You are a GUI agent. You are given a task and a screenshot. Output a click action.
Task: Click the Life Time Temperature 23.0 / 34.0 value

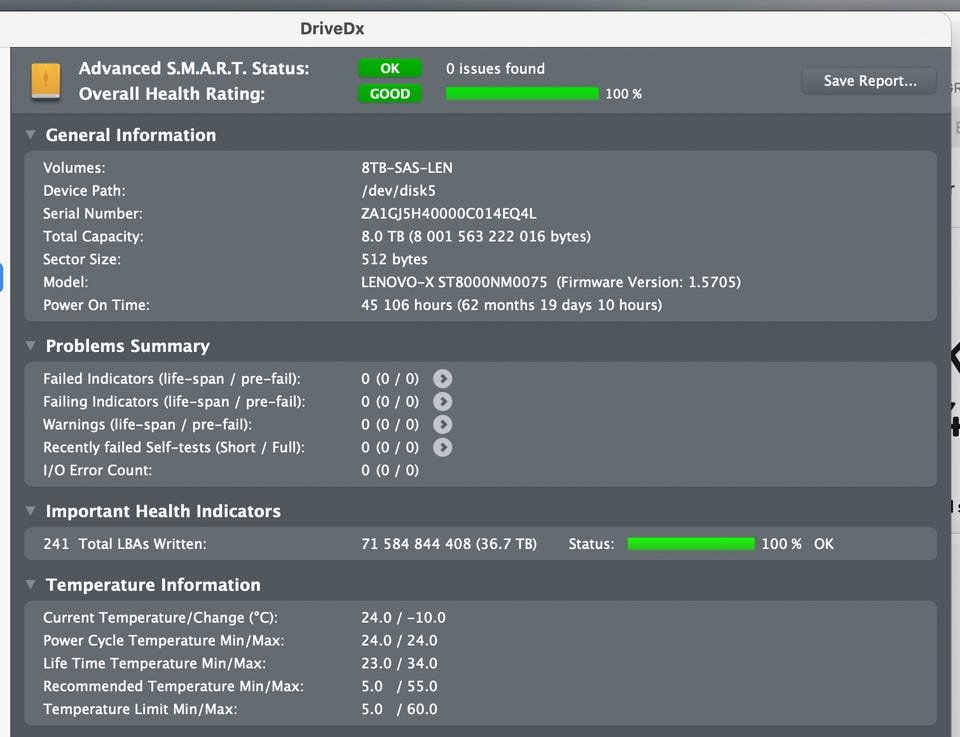[399, 664]
